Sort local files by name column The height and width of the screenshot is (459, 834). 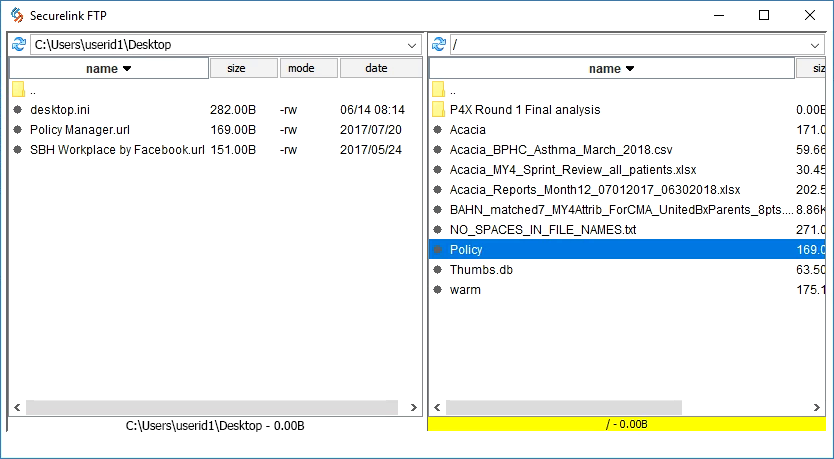click(108, 69)
